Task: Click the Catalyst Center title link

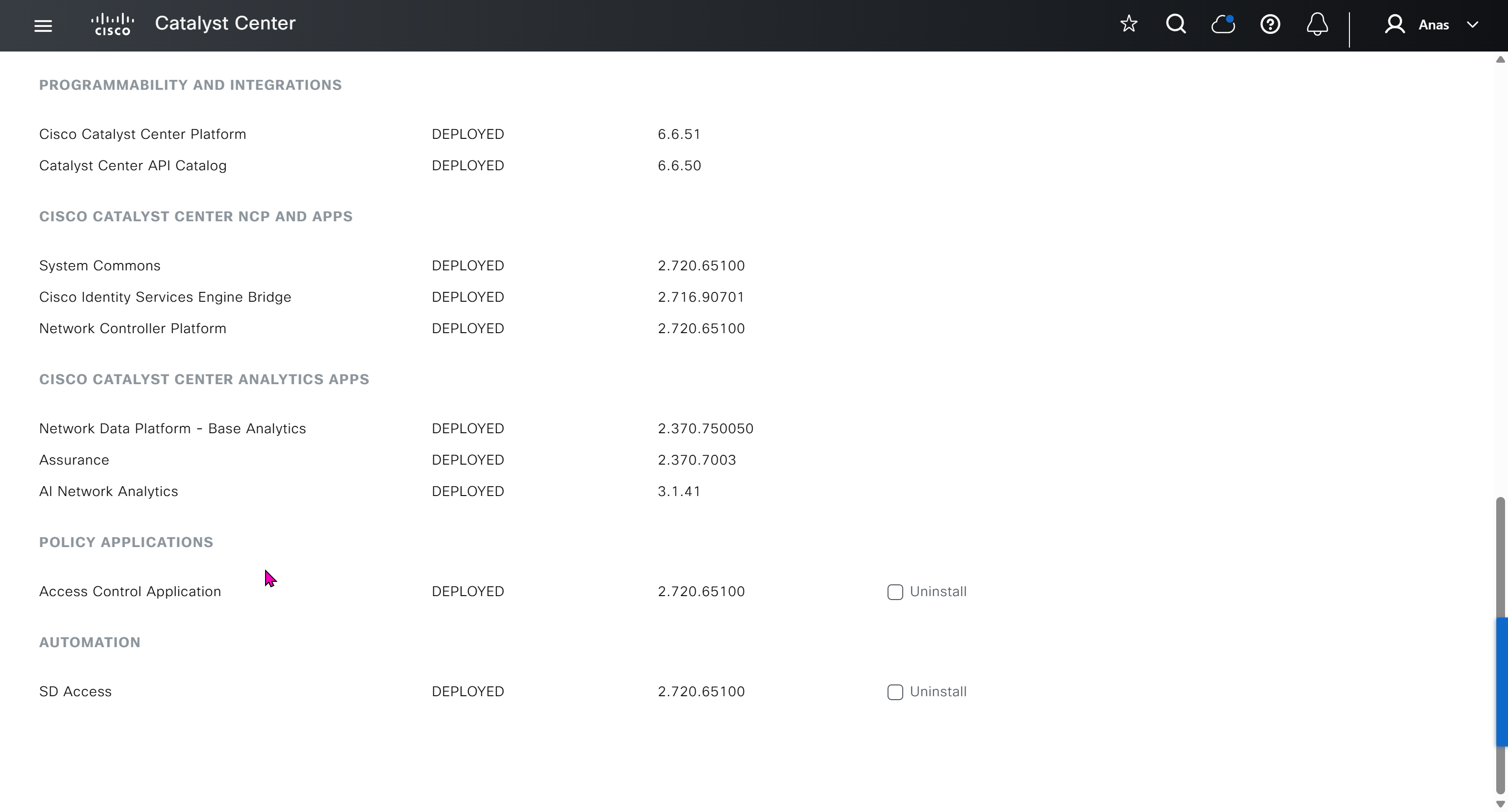Action: click(225, 24)
